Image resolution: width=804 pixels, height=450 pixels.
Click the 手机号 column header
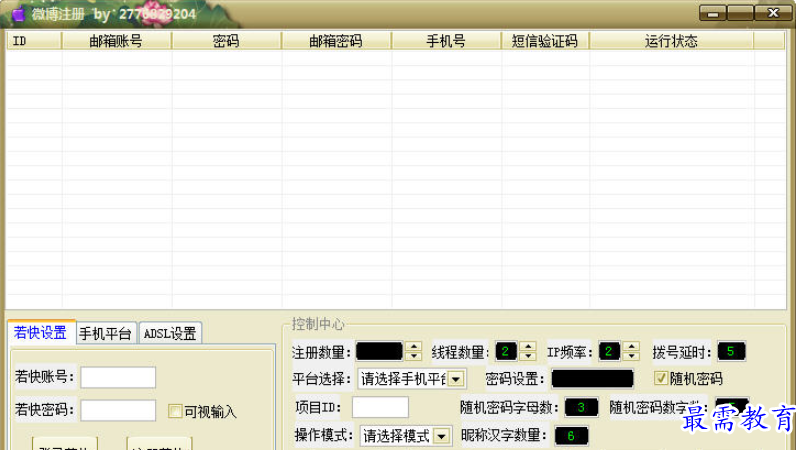[446, 41]
